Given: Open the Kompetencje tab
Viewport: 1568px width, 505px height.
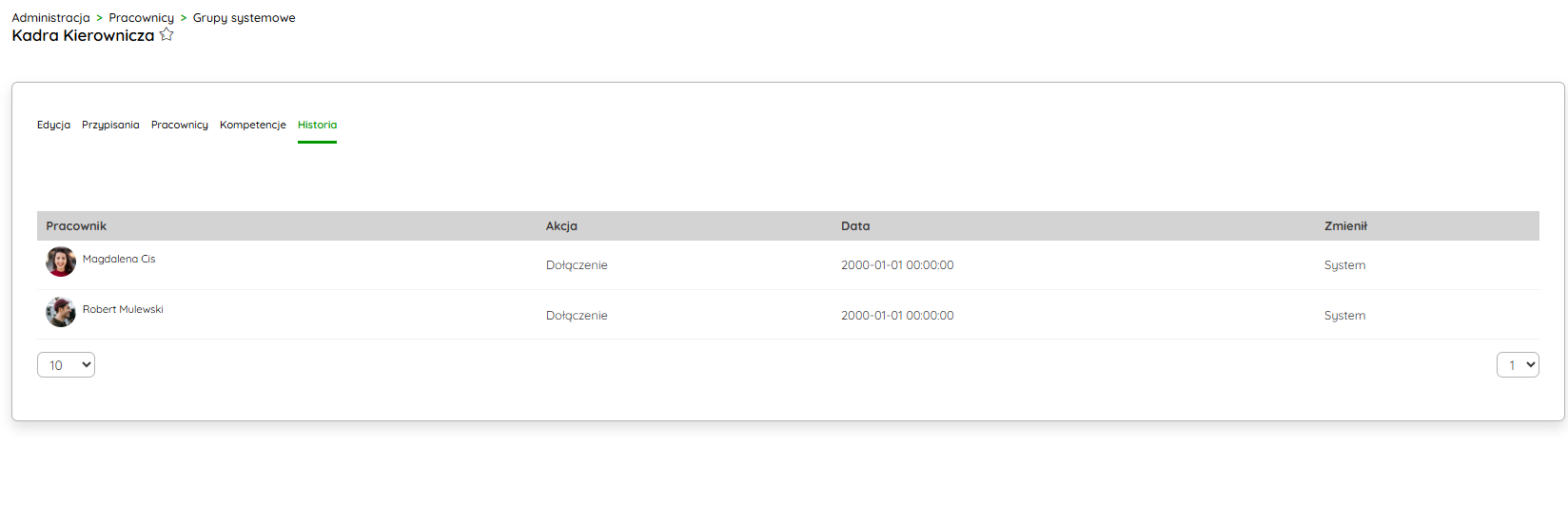Looking at the screenshot, I should pos(253,125).
